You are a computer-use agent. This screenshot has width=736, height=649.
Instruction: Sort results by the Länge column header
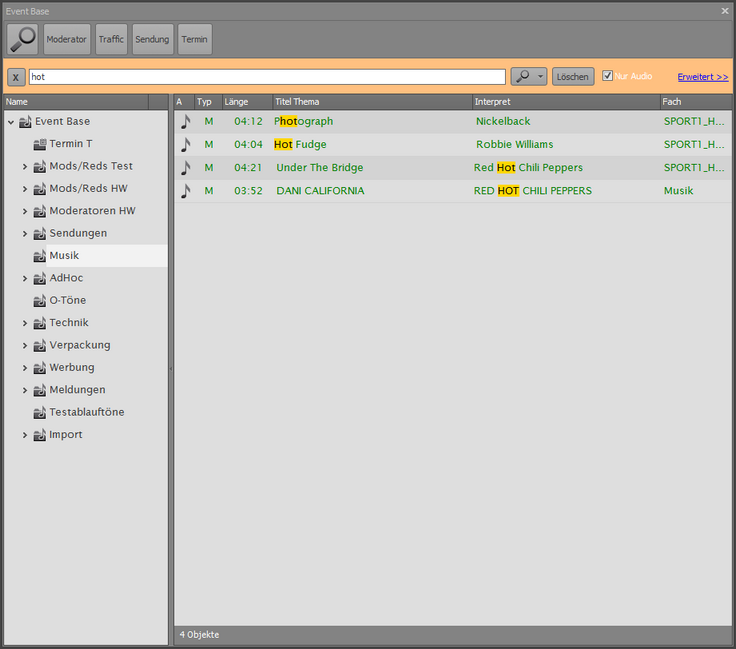[x=246, y=102]
